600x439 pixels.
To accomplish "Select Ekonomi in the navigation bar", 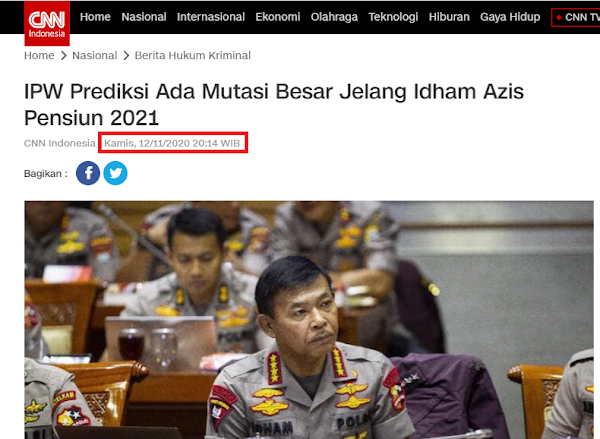I will 278,17.
